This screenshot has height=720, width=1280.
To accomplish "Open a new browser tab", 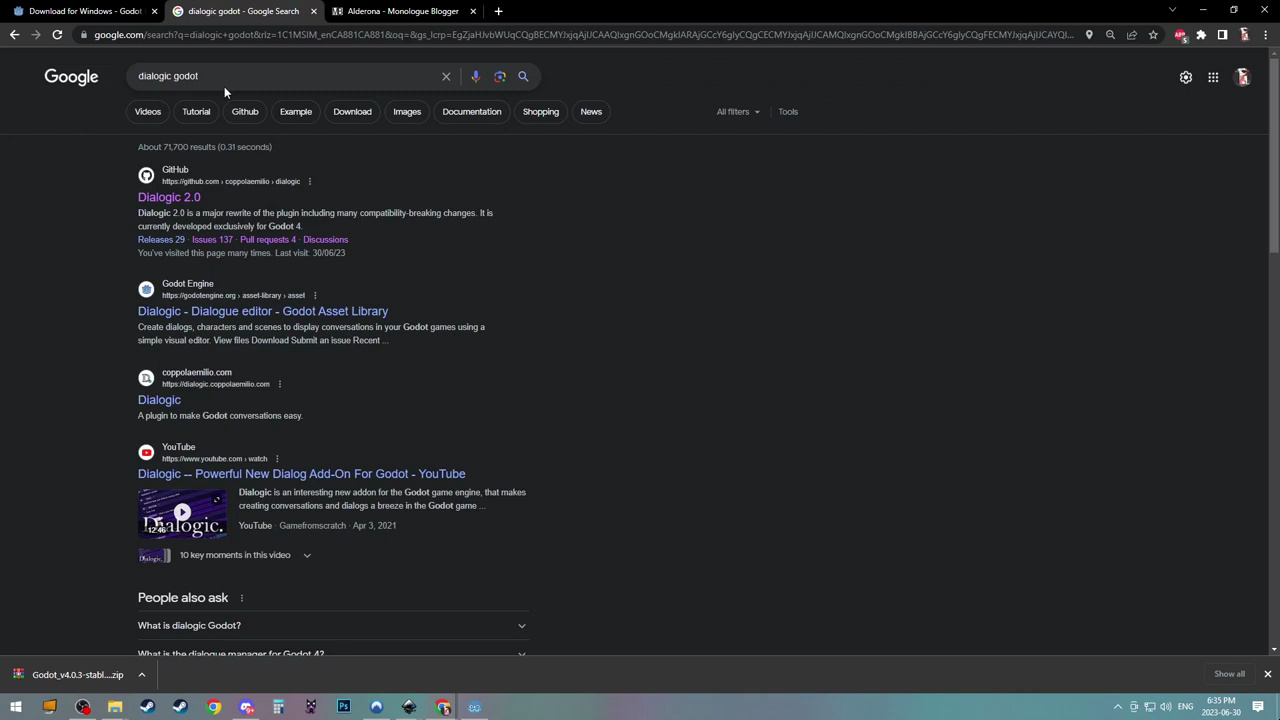I will coord(498,11).
